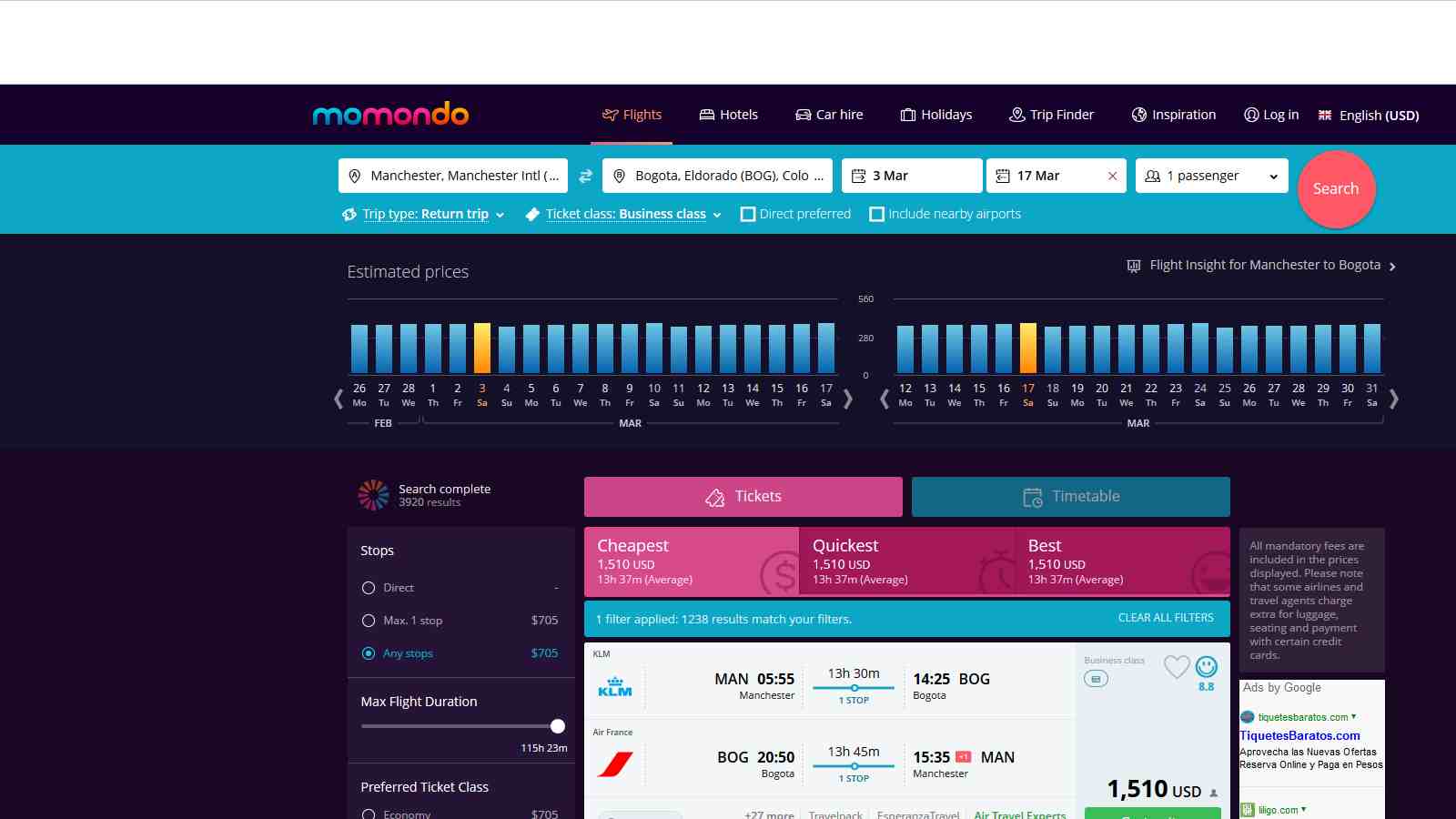Viewport: 1456px width, 819px height.
Task: Click the calendar icon beside 3 Mar
Action: pyautogui.click(x=858, y=176)
